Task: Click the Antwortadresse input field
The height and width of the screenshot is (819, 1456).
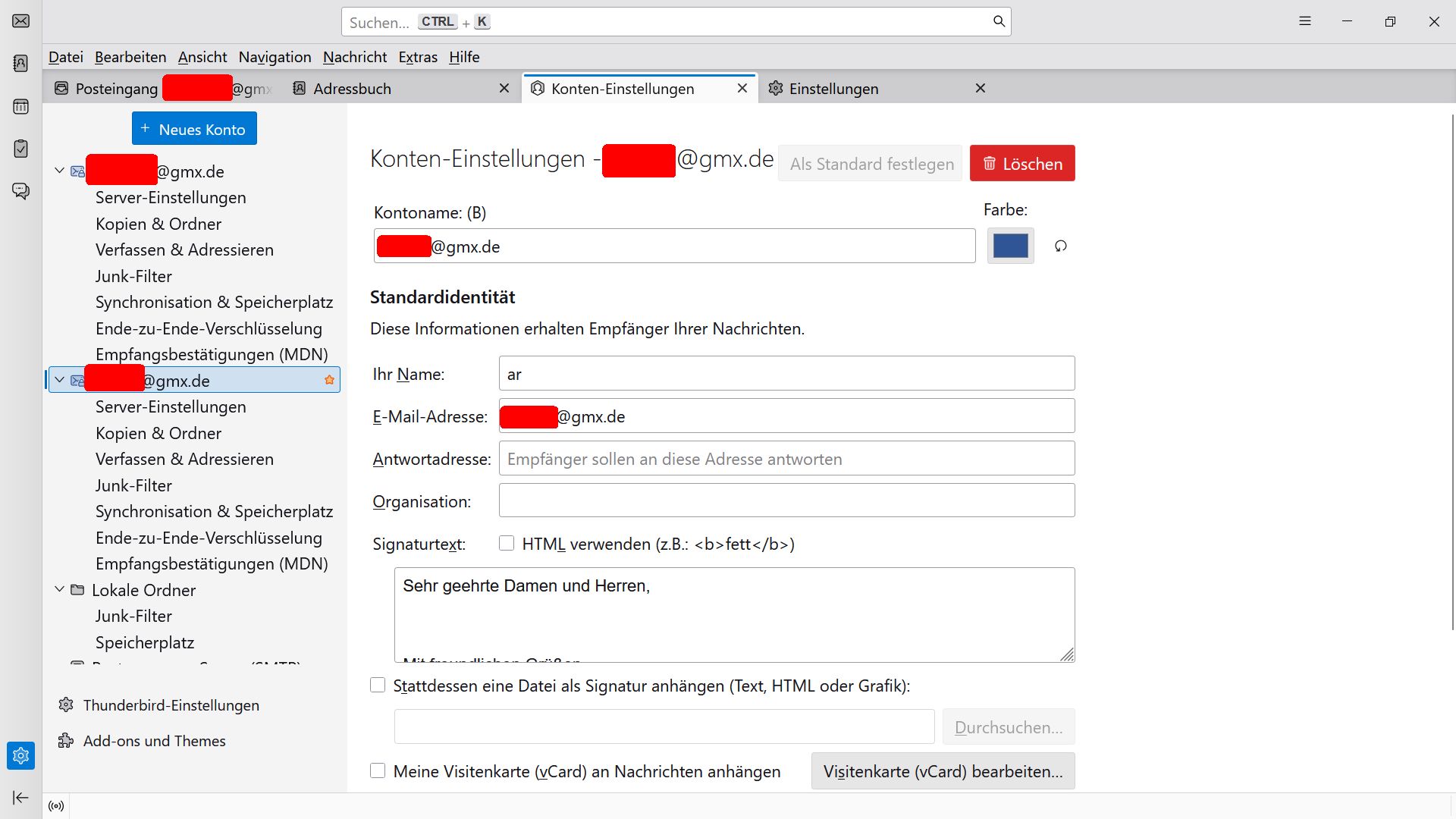Action: point(786,459)
